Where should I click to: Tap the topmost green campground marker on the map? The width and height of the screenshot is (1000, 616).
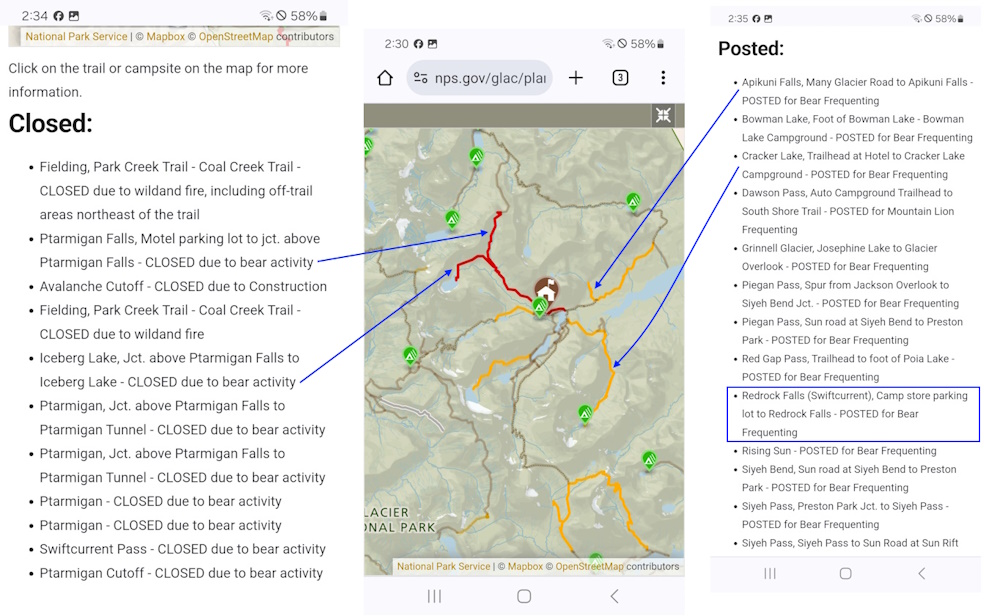click(476, 156)
